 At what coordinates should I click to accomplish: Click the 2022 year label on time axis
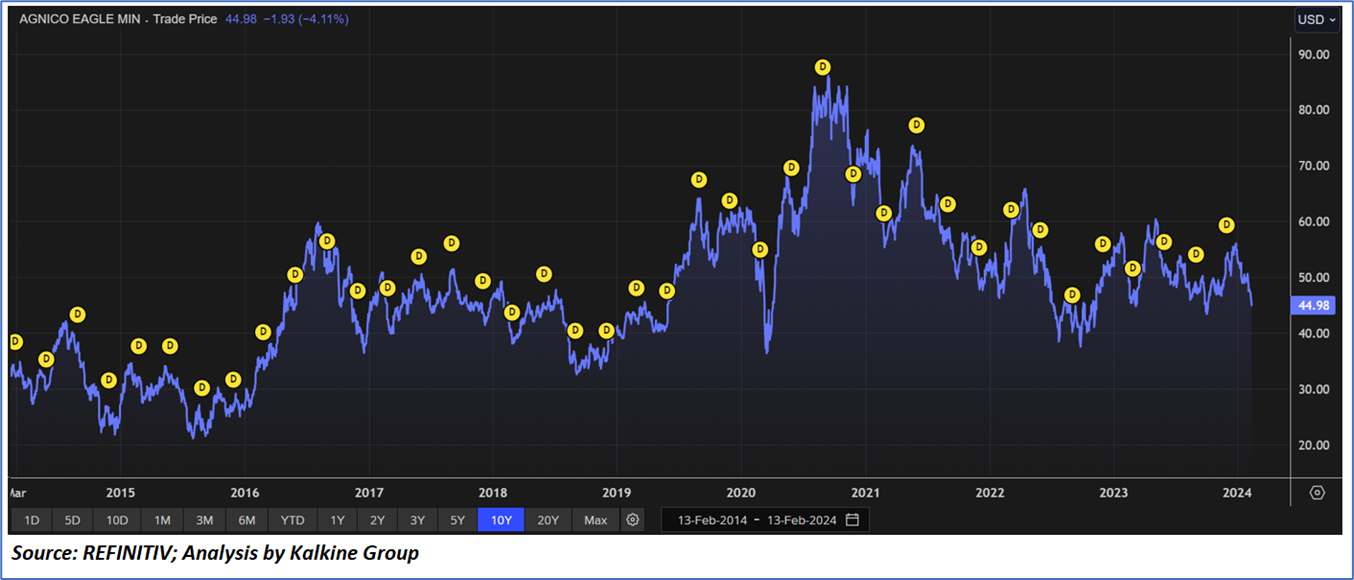[990, 493]
